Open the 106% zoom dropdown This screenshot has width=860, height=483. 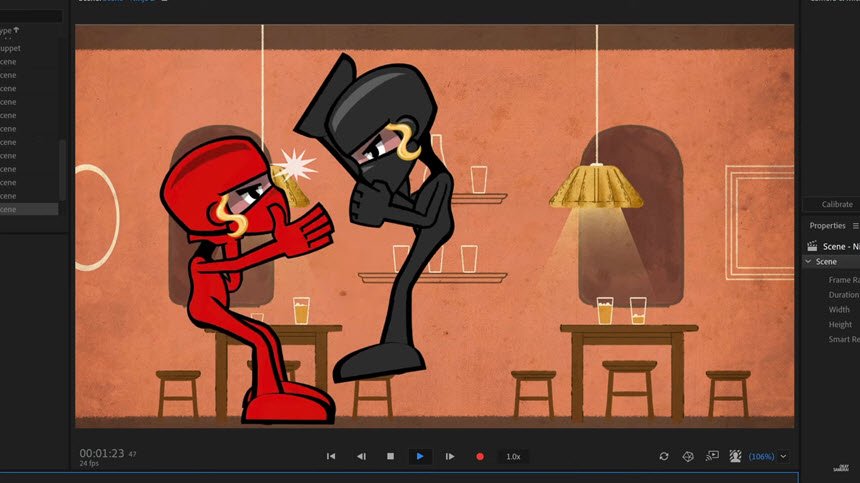click(x=761, y=456)
